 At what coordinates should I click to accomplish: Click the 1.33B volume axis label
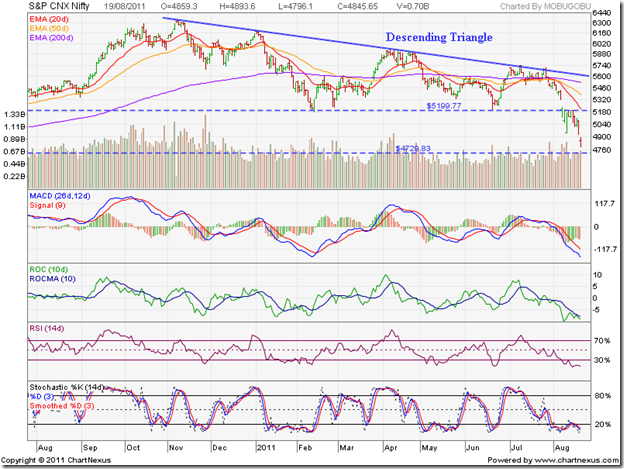[14, 115]
